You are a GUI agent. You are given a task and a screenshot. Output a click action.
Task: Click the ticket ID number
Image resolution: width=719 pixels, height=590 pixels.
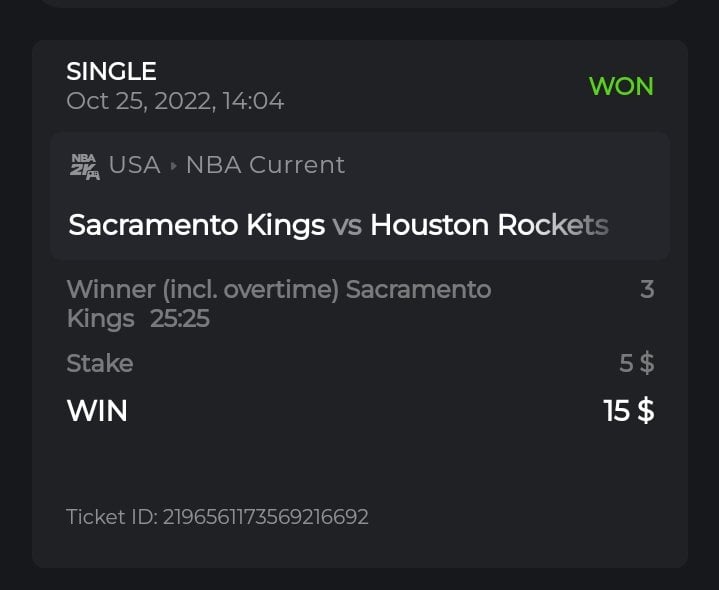265,517
